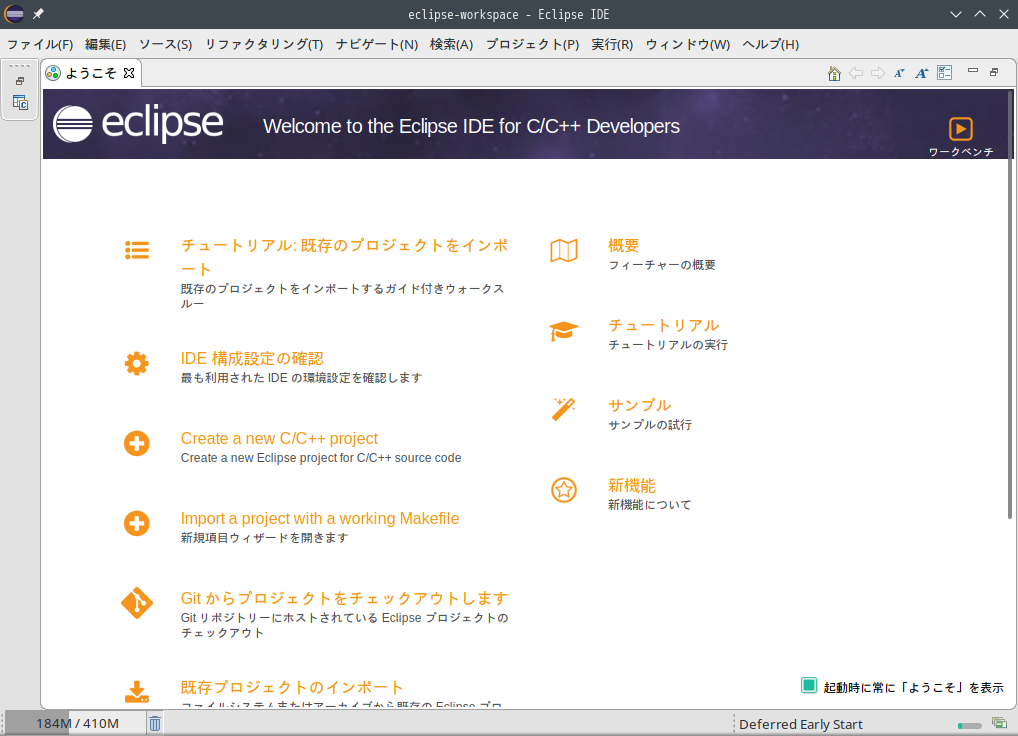Click the Eclipse logo in banner
This screenshot has width=1018, height=736.
pos(138,123)
